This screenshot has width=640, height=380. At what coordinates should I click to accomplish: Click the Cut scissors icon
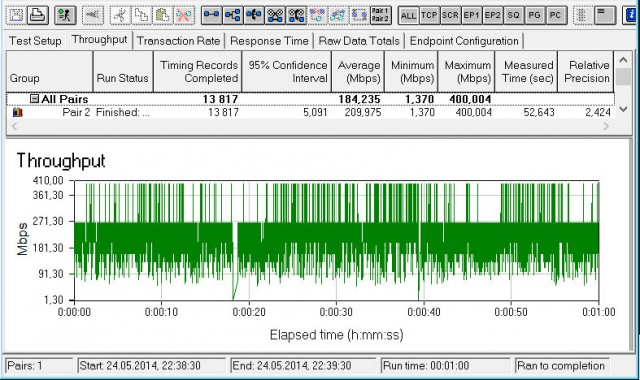120,16
